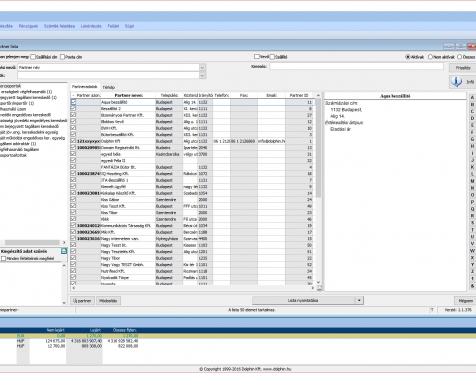The width and height of the screenshot is (476, 373).
Task: Click the blue Info icon button
Action: [456, 81]
